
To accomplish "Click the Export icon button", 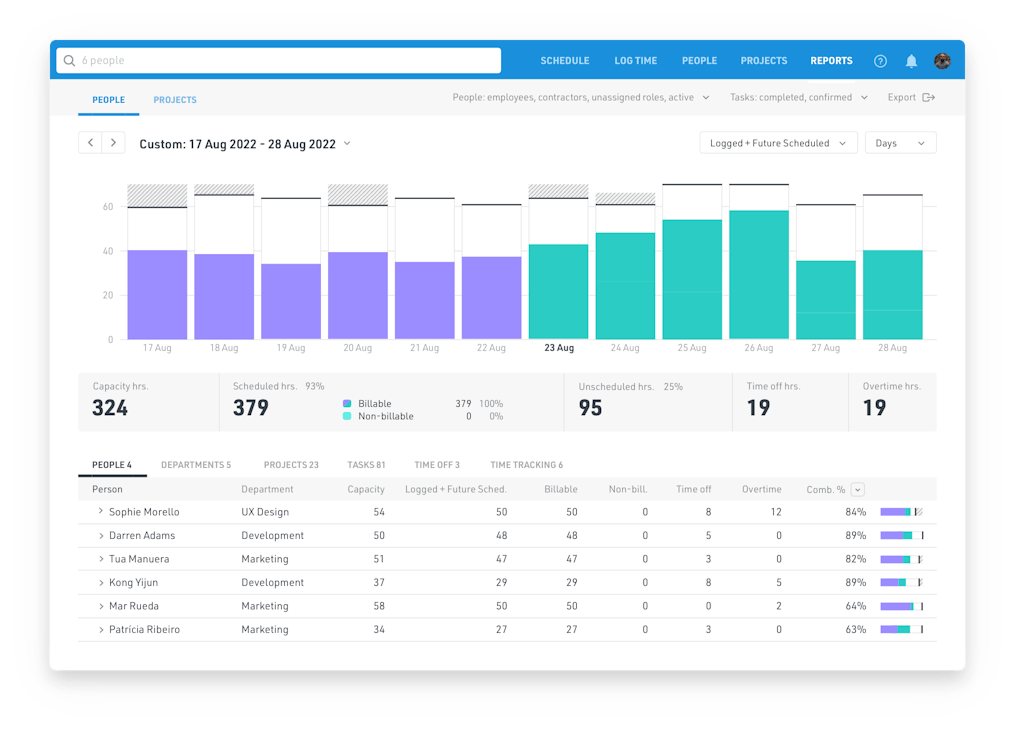I will (928, 98).
